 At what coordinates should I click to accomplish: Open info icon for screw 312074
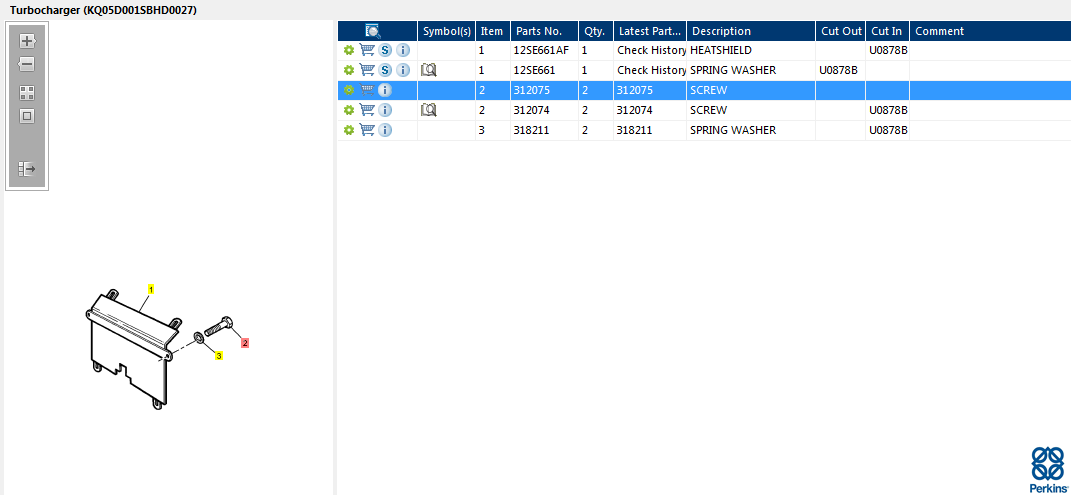tap(385, 110)
